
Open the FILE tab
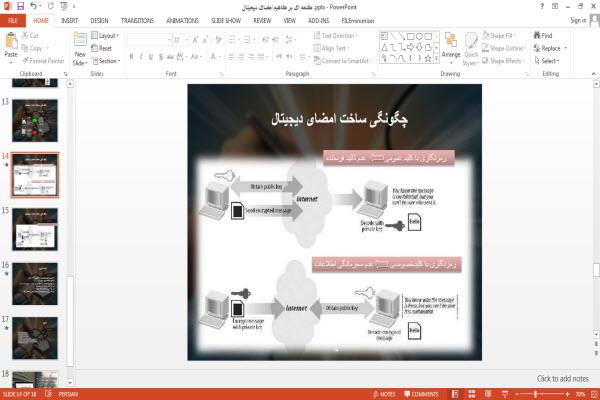(13, 21)
